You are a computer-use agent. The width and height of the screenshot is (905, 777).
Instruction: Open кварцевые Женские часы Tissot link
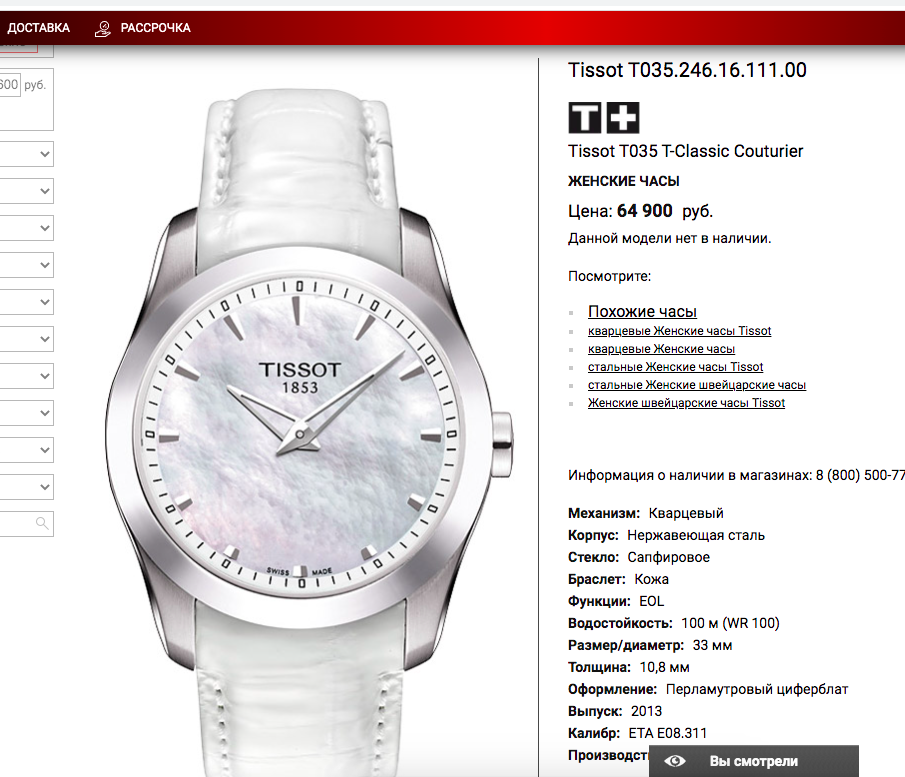[679, 331]
